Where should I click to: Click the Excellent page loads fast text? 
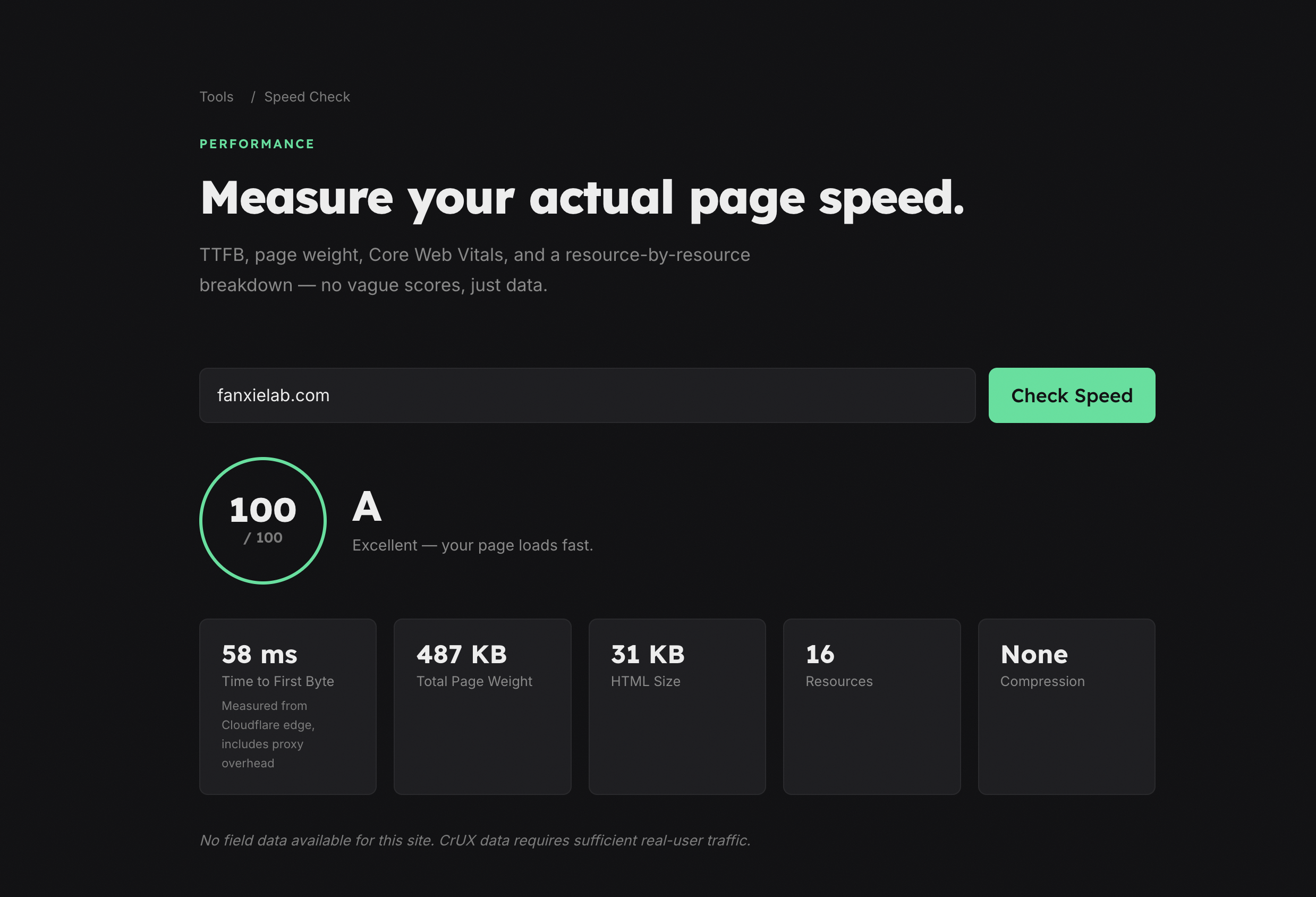473,545
